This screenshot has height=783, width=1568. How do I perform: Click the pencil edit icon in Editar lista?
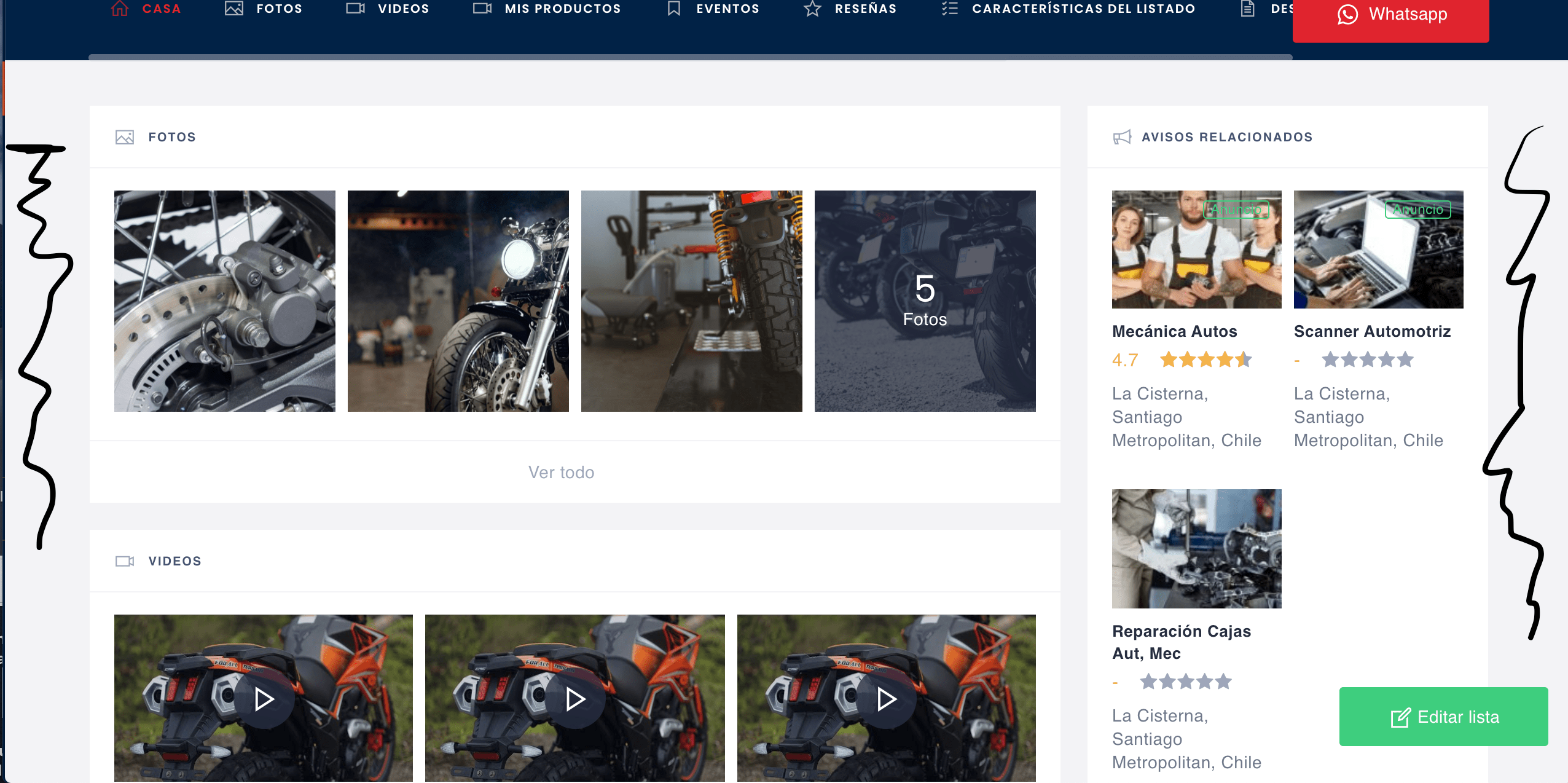[x=1400, y=717]
